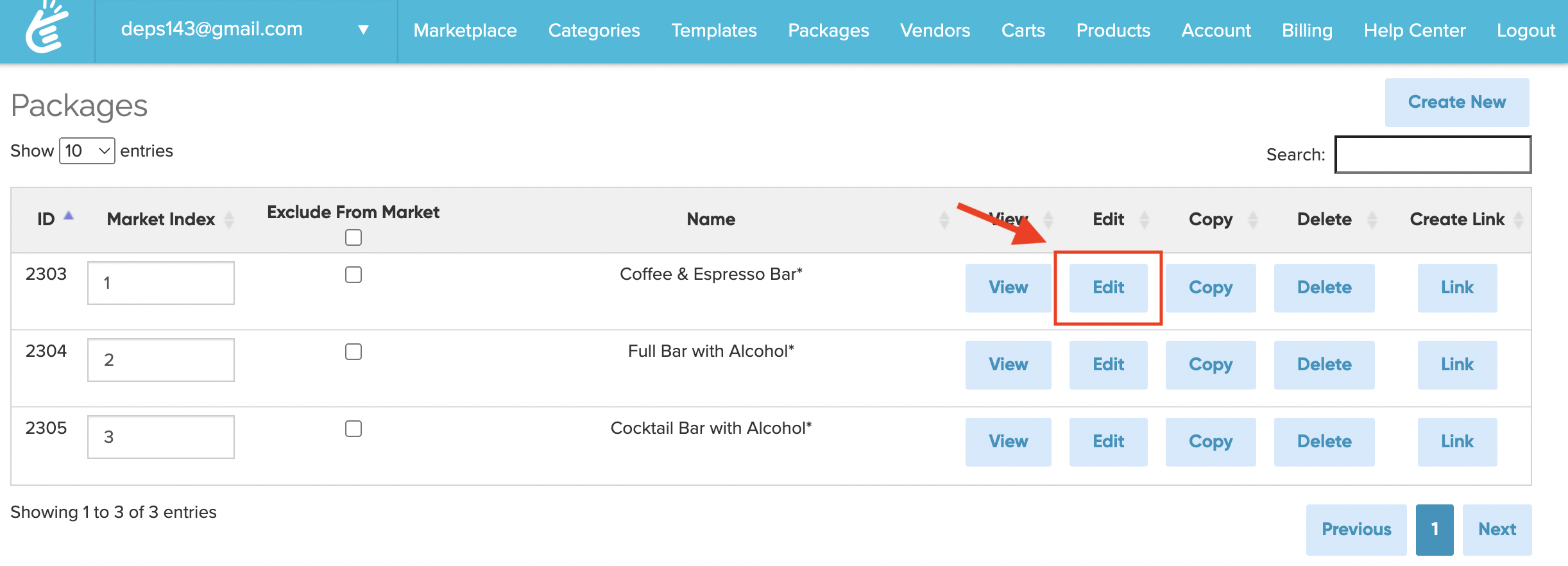Click Delete column sort arrows

click(1372, 219)
